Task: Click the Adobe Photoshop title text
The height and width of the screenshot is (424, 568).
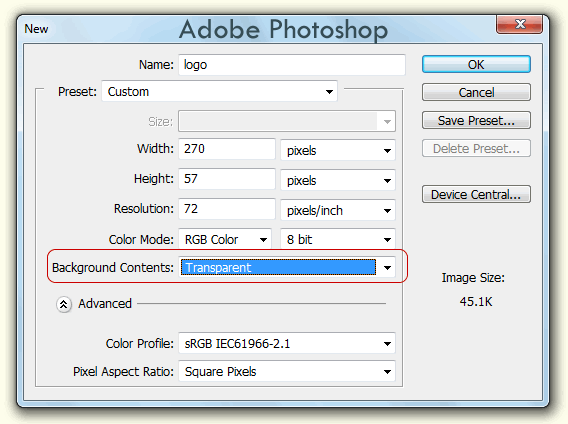Action: [x=284, y=30]
